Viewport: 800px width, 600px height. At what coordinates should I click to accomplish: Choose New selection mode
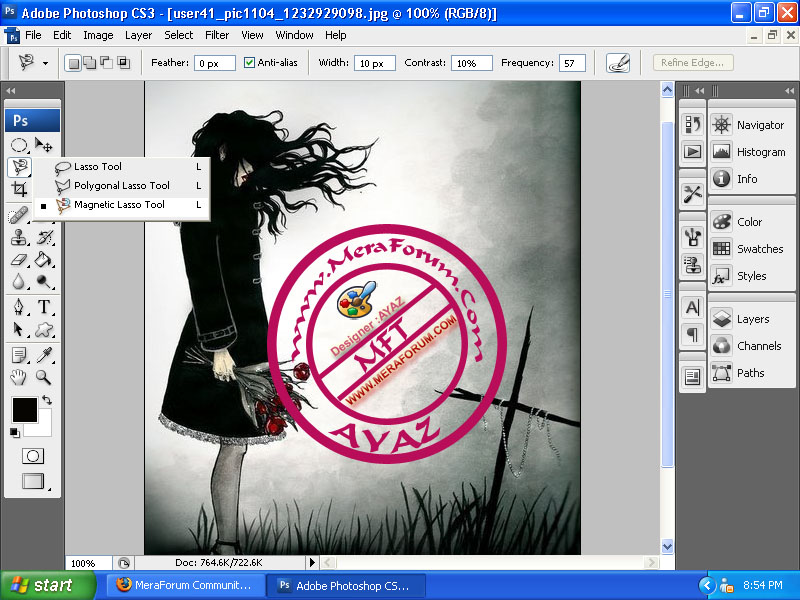click(73, 63)
